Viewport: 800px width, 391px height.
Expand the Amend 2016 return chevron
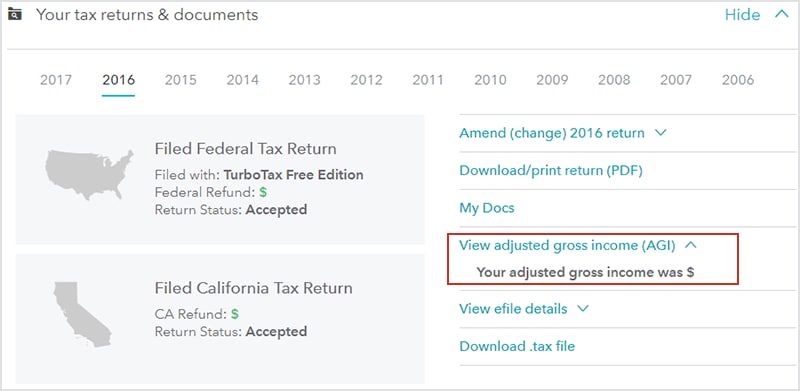[x=660, y=133]
